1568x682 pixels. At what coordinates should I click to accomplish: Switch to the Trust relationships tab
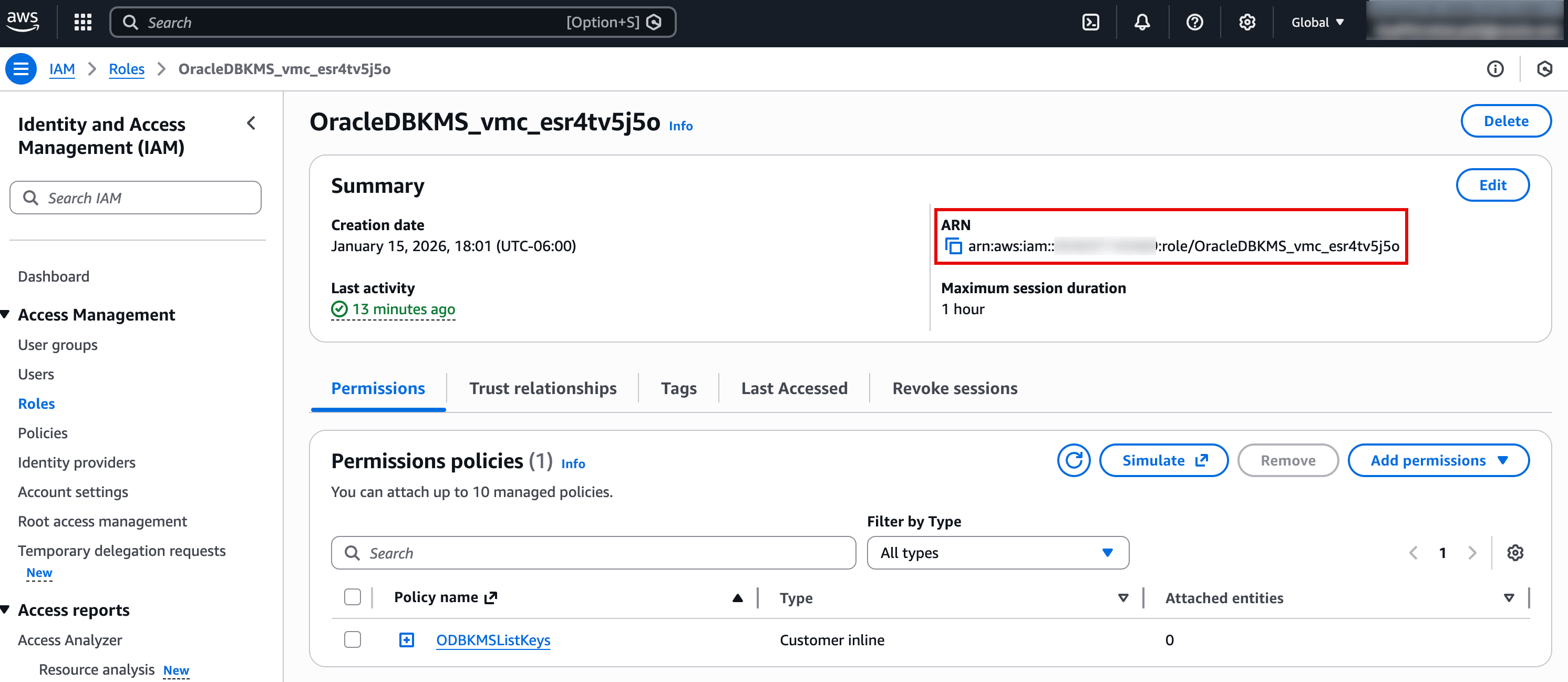[542, 388]
